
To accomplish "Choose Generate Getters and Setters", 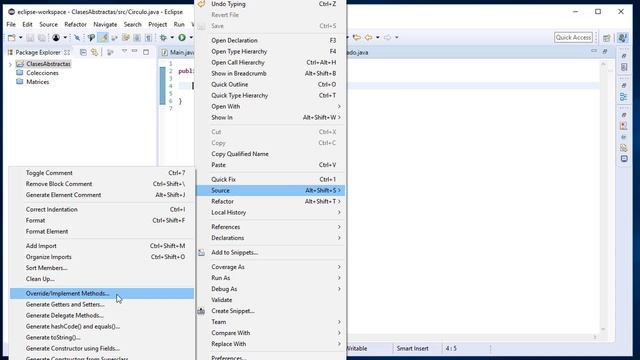I will pyautogui.click(x=102, y=304).
